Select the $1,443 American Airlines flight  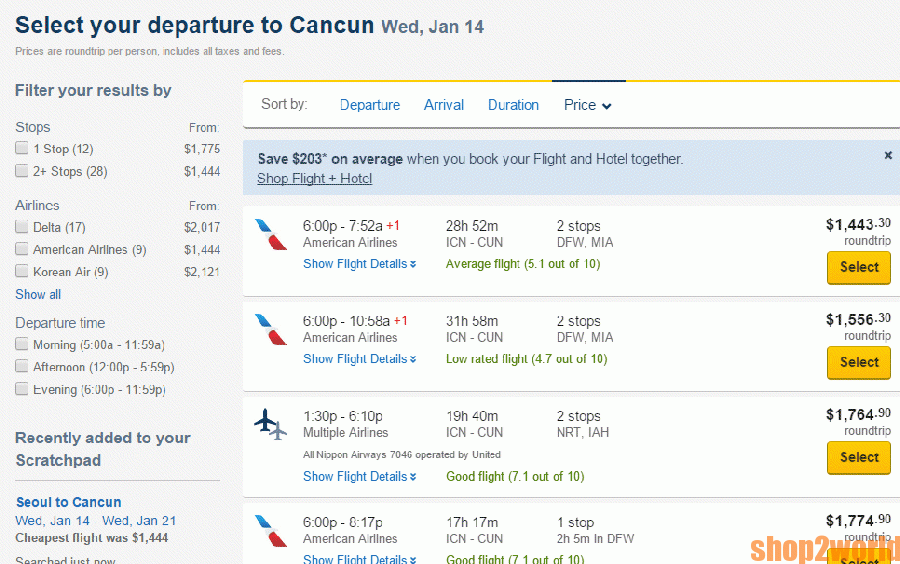click(858, 267)
